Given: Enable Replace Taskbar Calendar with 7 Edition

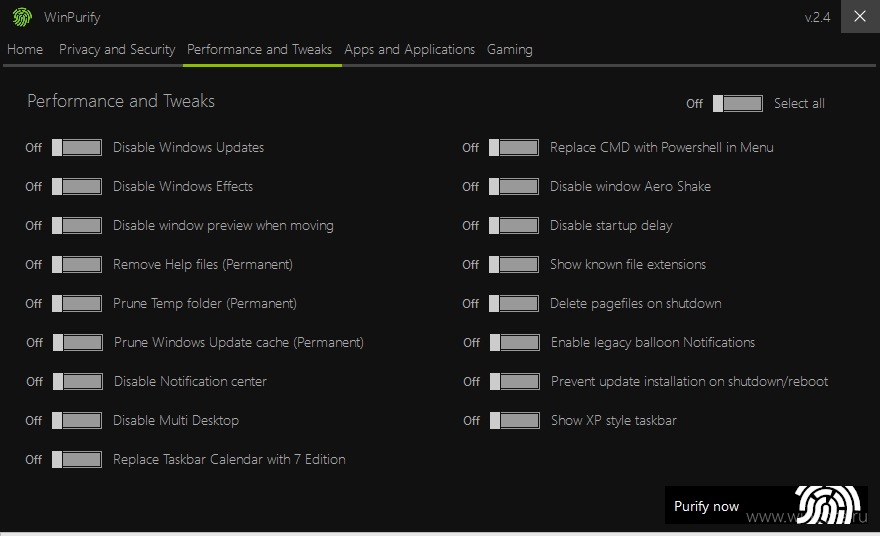Looking at the screenshot, I should [x=77, y=460].
